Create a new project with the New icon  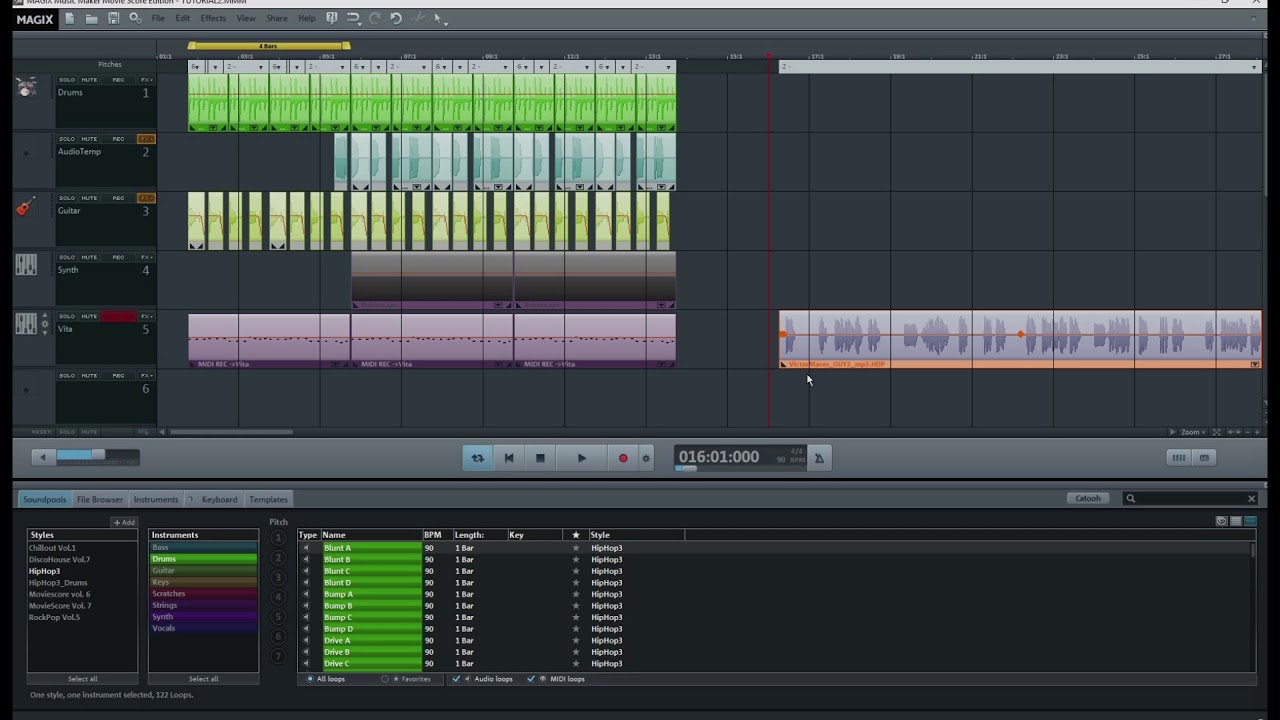point(69,18)
